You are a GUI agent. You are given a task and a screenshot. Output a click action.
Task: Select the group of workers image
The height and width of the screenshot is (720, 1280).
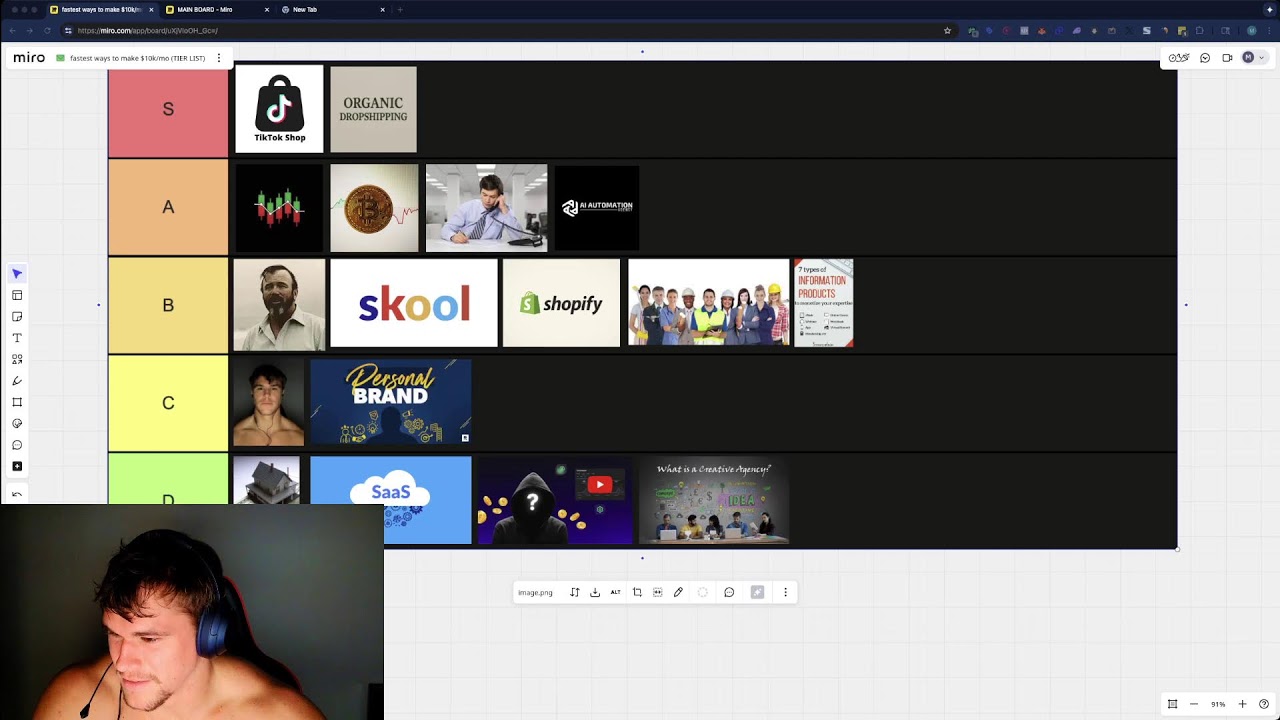709,304
